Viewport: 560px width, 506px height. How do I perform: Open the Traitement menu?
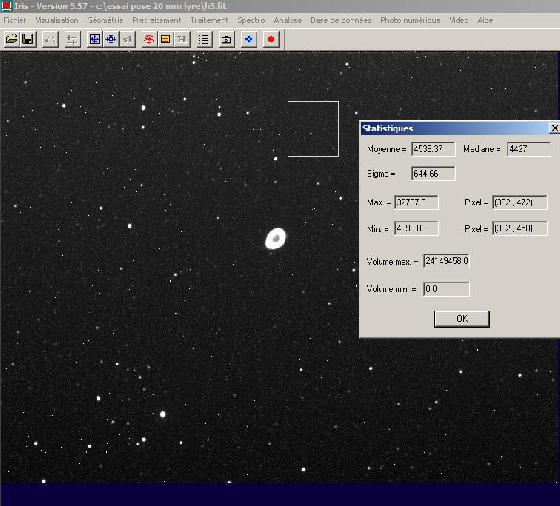coord(209,20)
